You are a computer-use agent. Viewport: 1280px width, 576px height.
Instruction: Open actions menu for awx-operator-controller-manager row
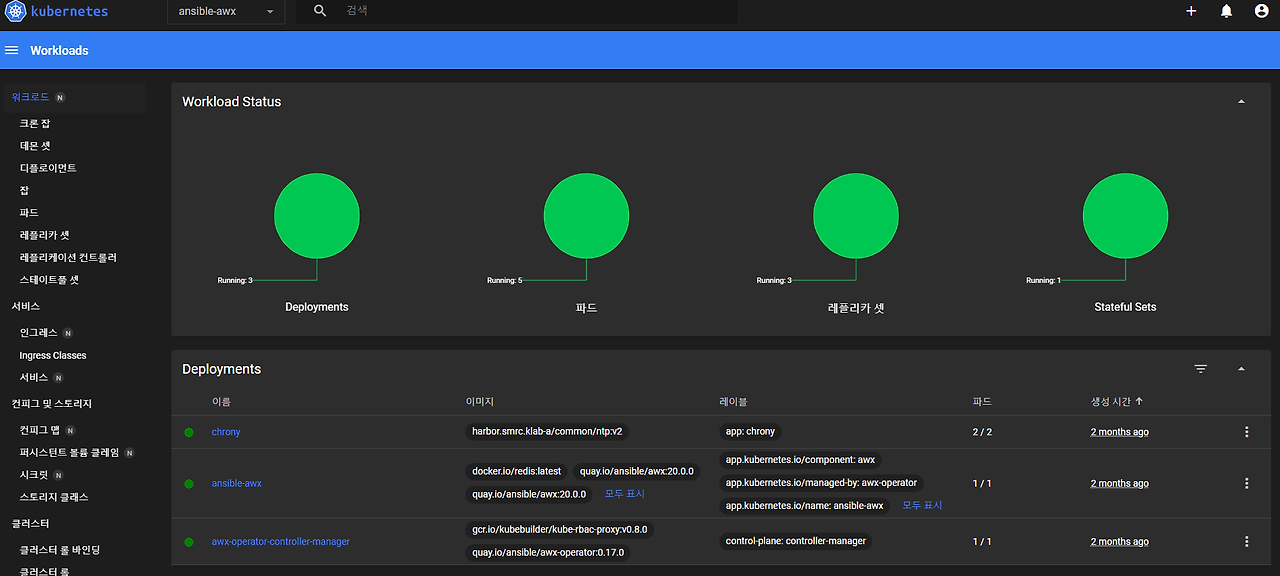(x=1246, y=542)
